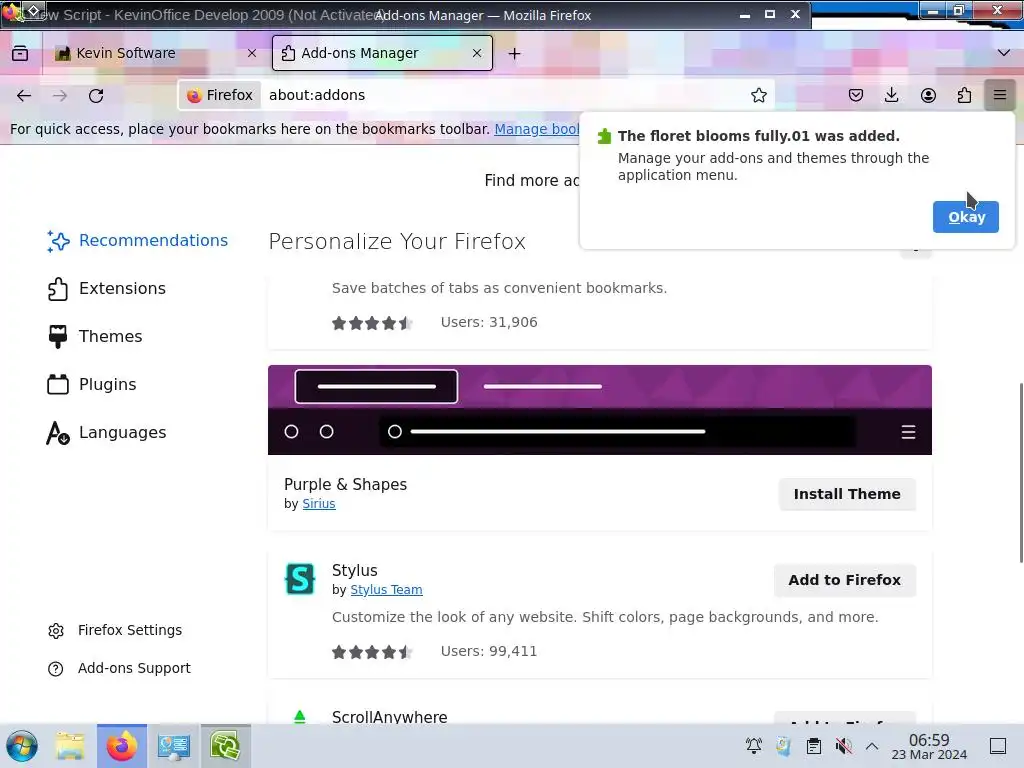The image size is (1024, 768).
Task: Open the Firefox account icon
Action: pos(928,95)
